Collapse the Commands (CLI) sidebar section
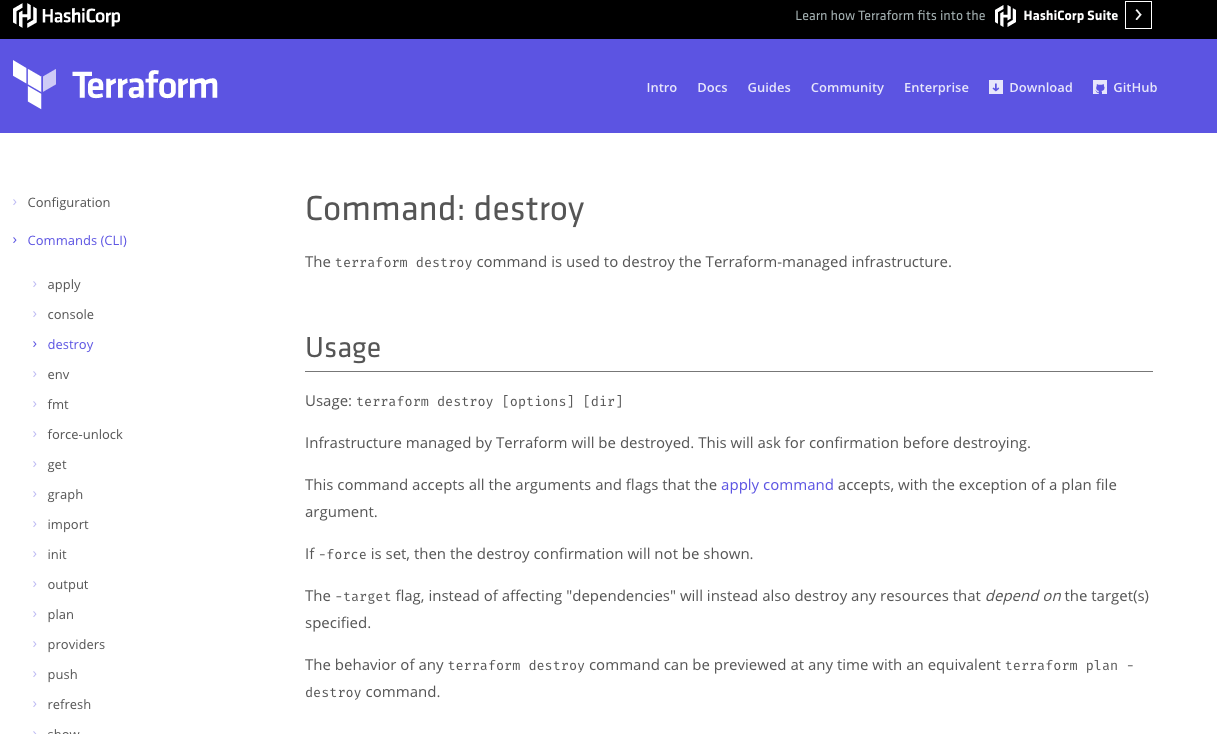1217x734 pixels. pos(15,240)
